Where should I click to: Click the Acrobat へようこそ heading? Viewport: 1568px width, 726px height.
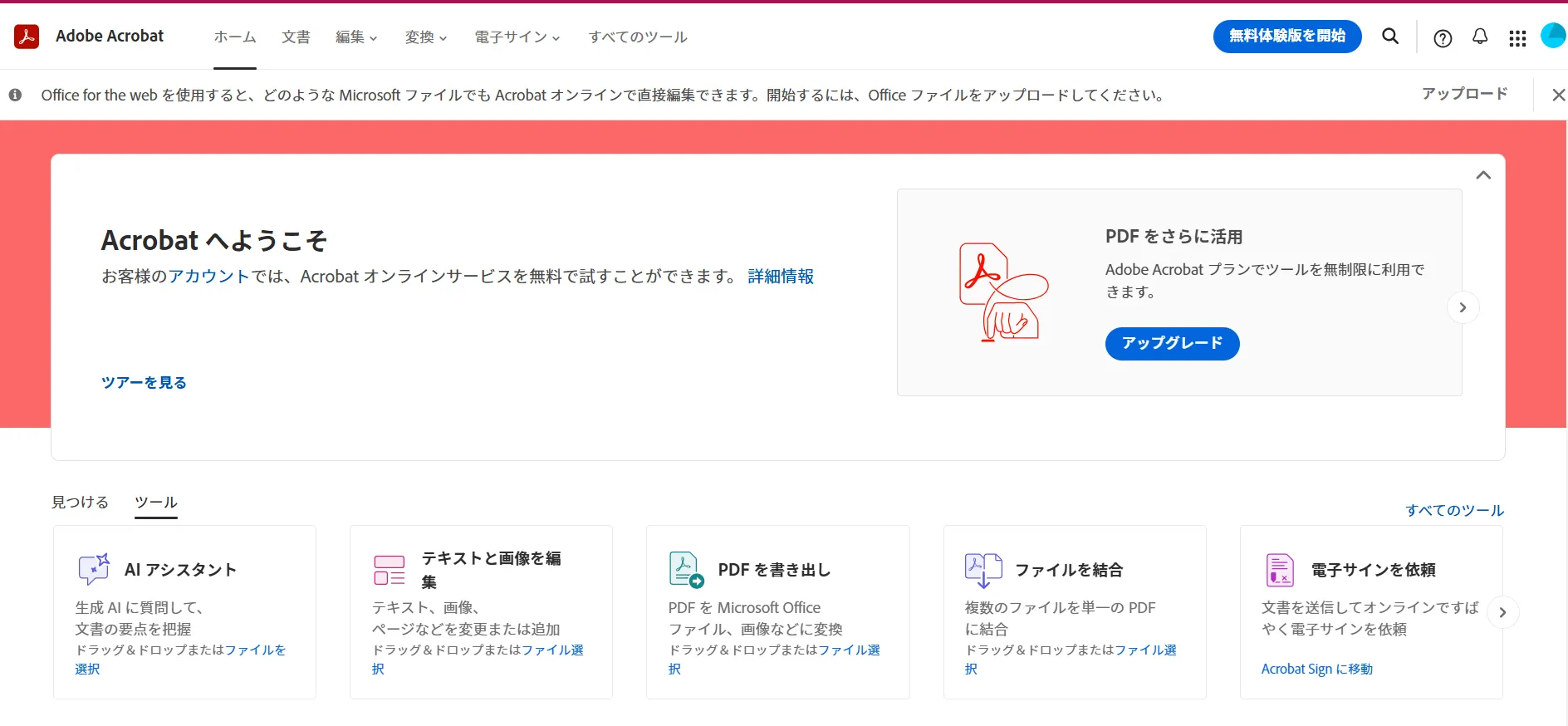point(214,240)
